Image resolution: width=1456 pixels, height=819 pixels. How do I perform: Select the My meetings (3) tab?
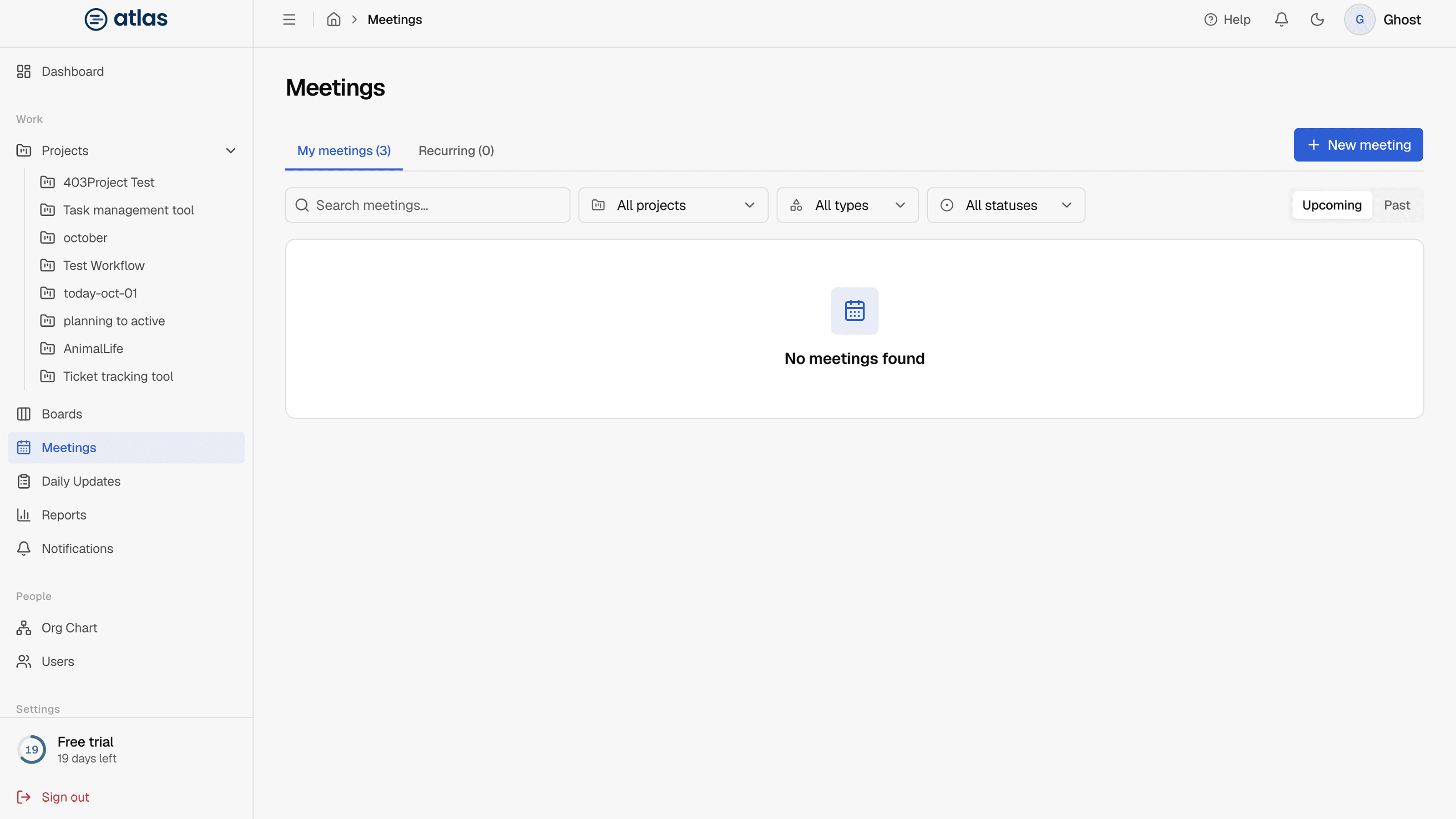click(x=344, y=151)
